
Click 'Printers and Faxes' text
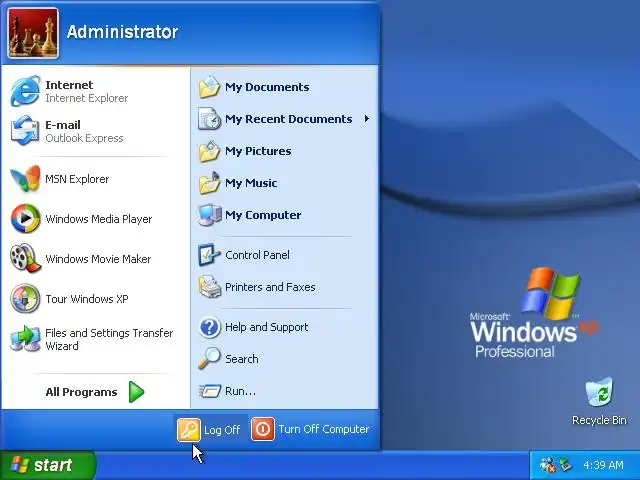(270, 287)
